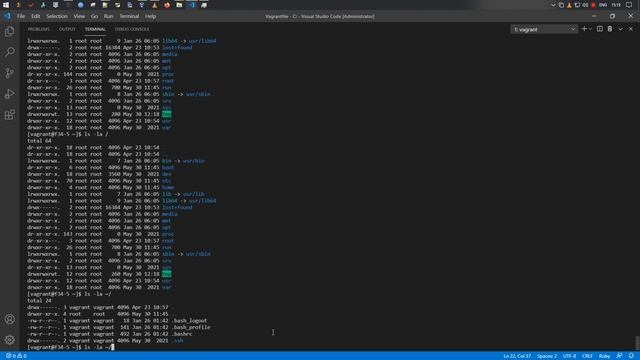Click the red tray icon
This screenshot has height=360, width=640.
(x=593, y=5)
